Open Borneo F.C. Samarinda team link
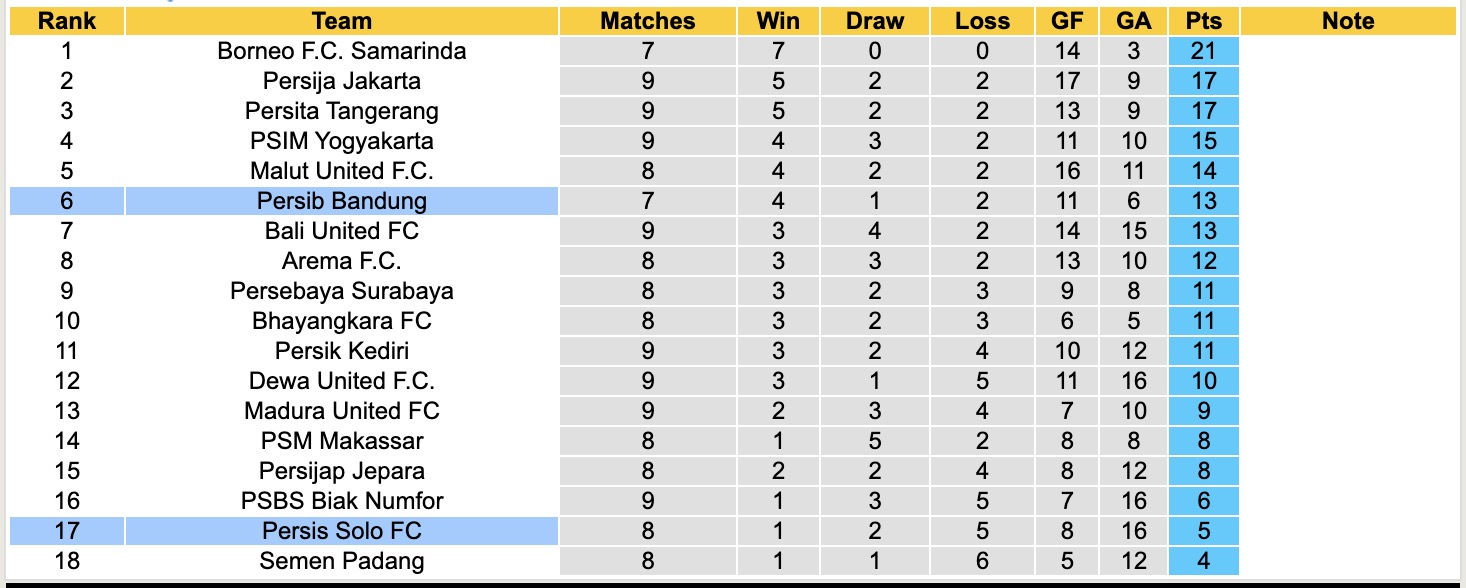Image resolution: width=1466 pixels, height=588 pixels. [341, 51]
